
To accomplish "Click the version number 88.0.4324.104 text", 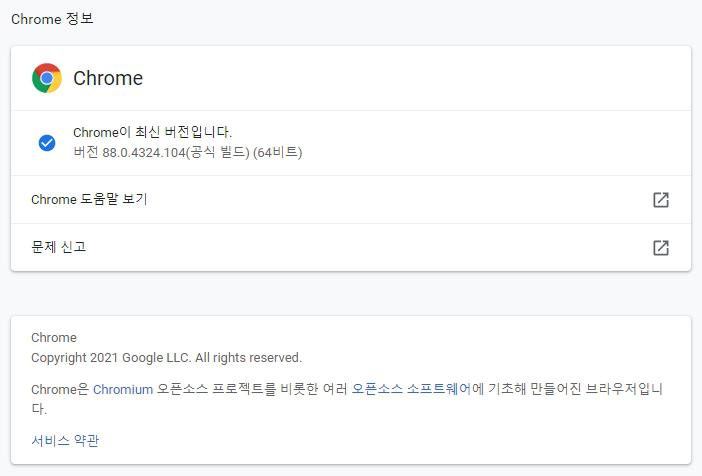I will pyautogui.click(x=144, y=153).
